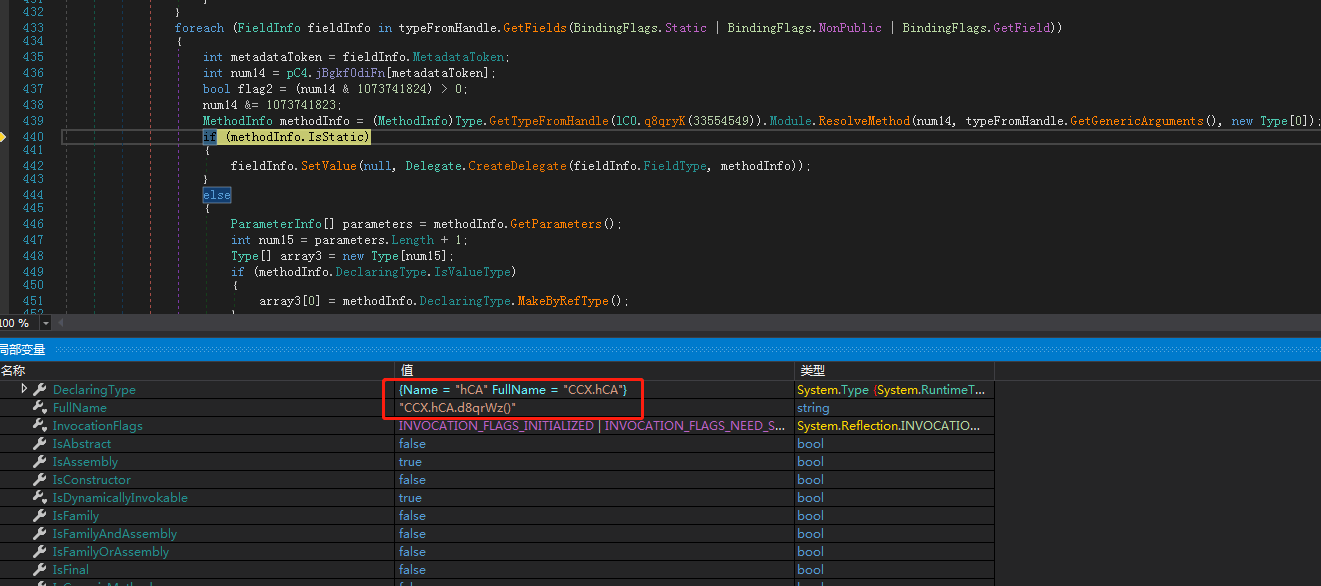Click value "CCX.hCA.d8qrWz()"
This screenshot has width=1321, height=586.
pos(458,407)
